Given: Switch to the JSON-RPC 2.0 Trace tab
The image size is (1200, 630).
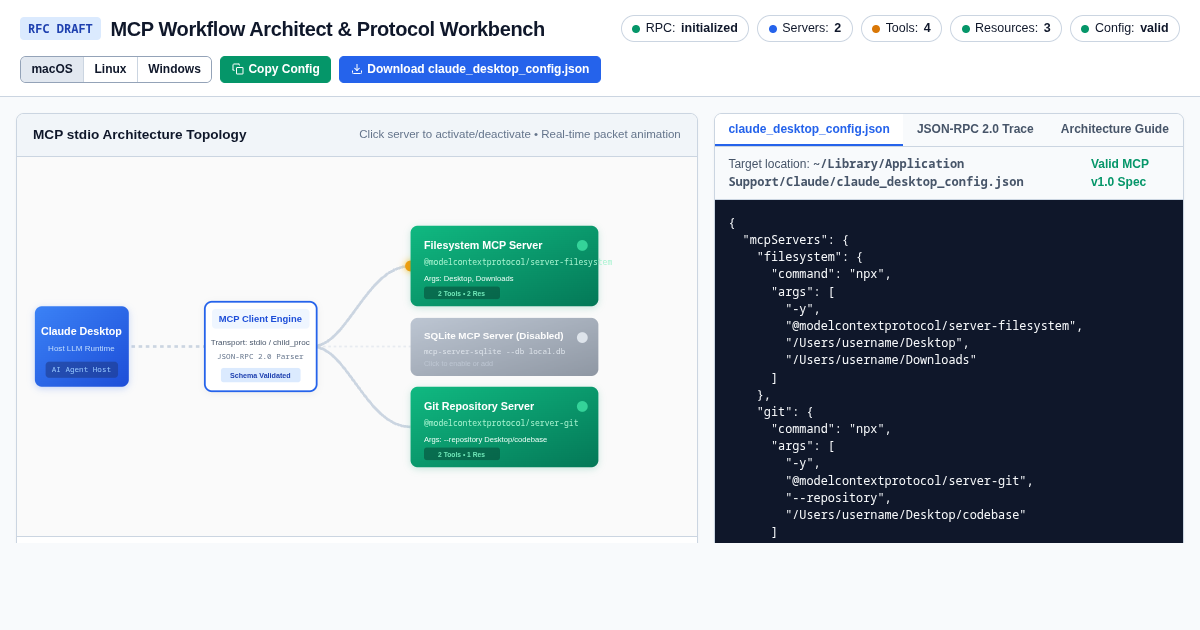Looking at the screenshot, I should click(975, 129).
